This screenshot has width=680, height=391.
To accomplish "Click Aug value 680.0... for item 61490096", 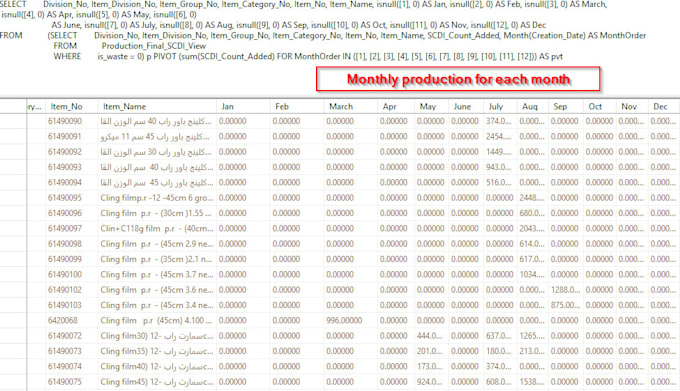I will 532,213.
